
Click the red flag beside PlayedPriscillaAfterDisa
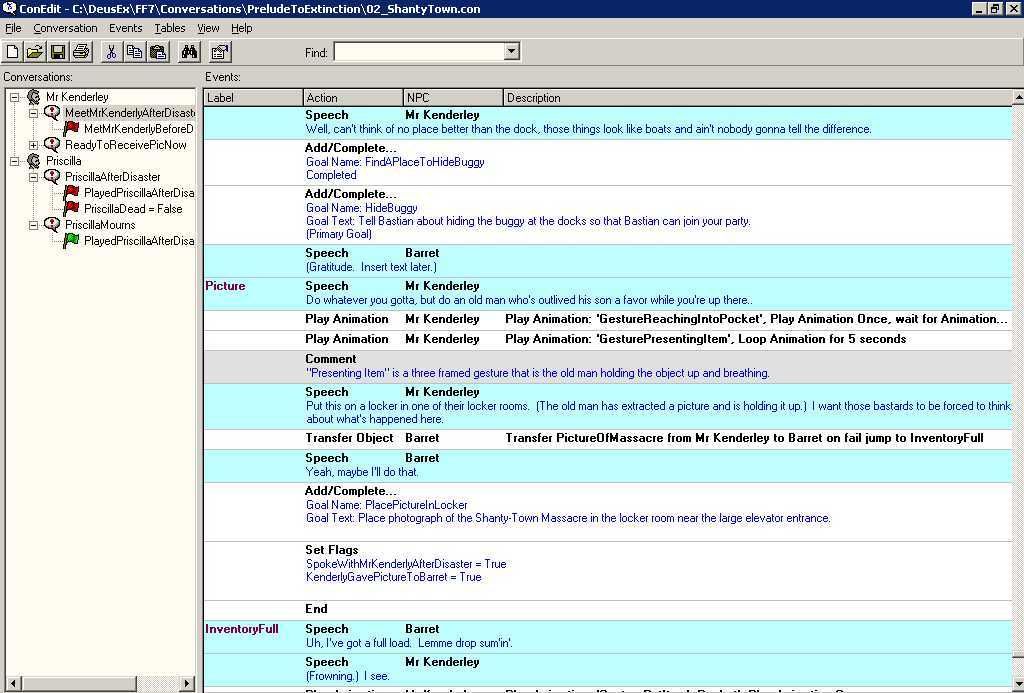coord(72,193)
